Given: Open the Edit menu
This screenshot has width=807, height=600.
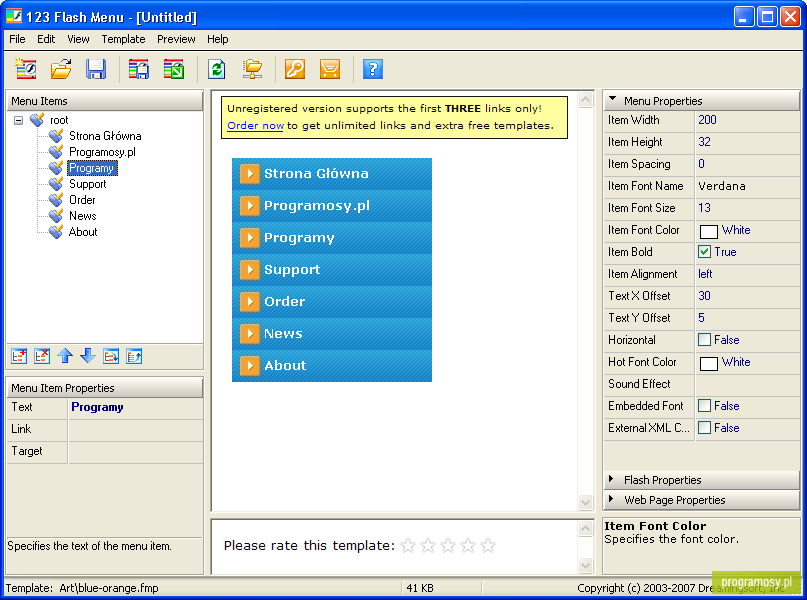Looking at the screenshot, I should [46, 39].
